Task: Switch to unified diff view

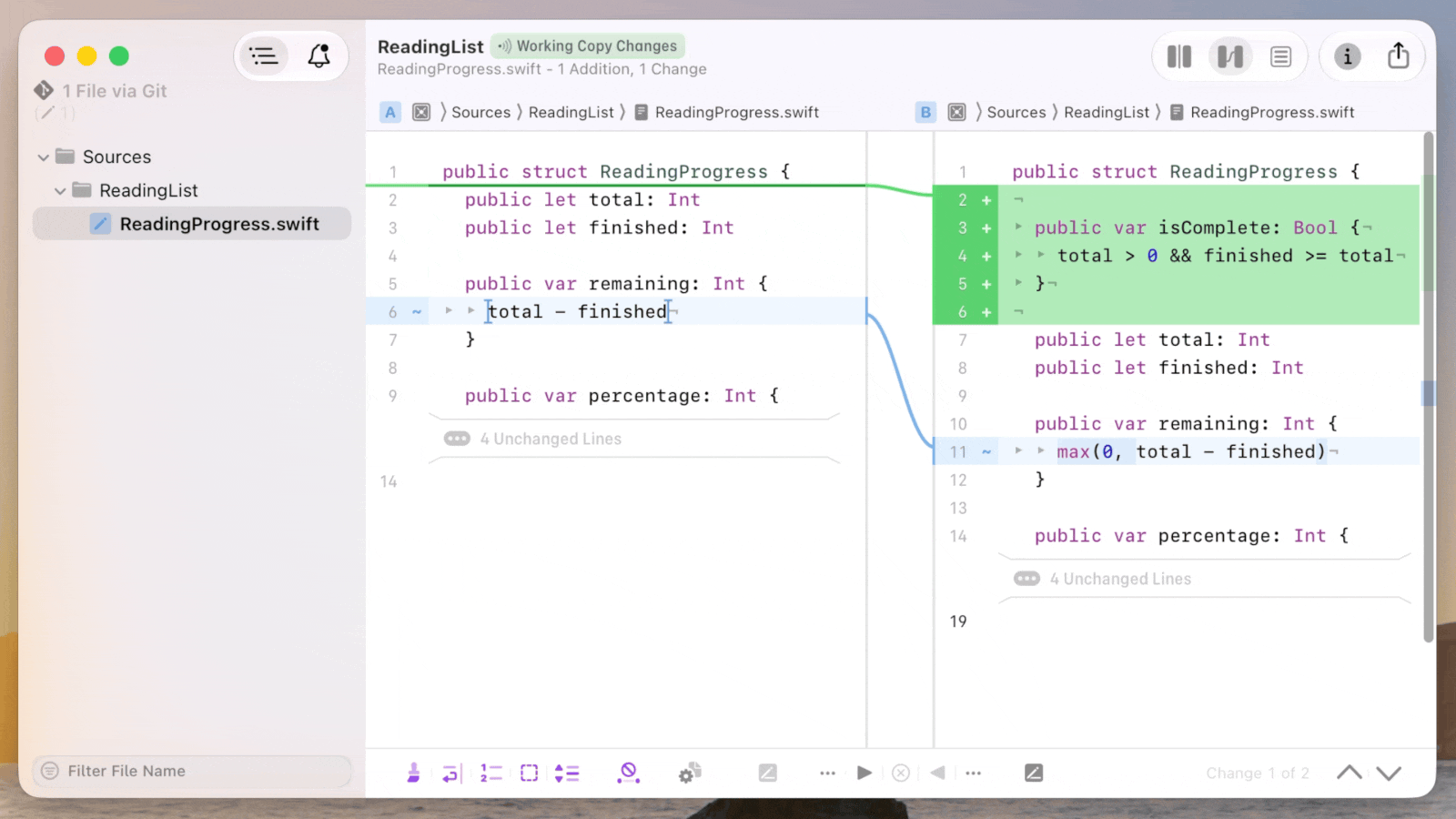Action: pos(1280,56)
